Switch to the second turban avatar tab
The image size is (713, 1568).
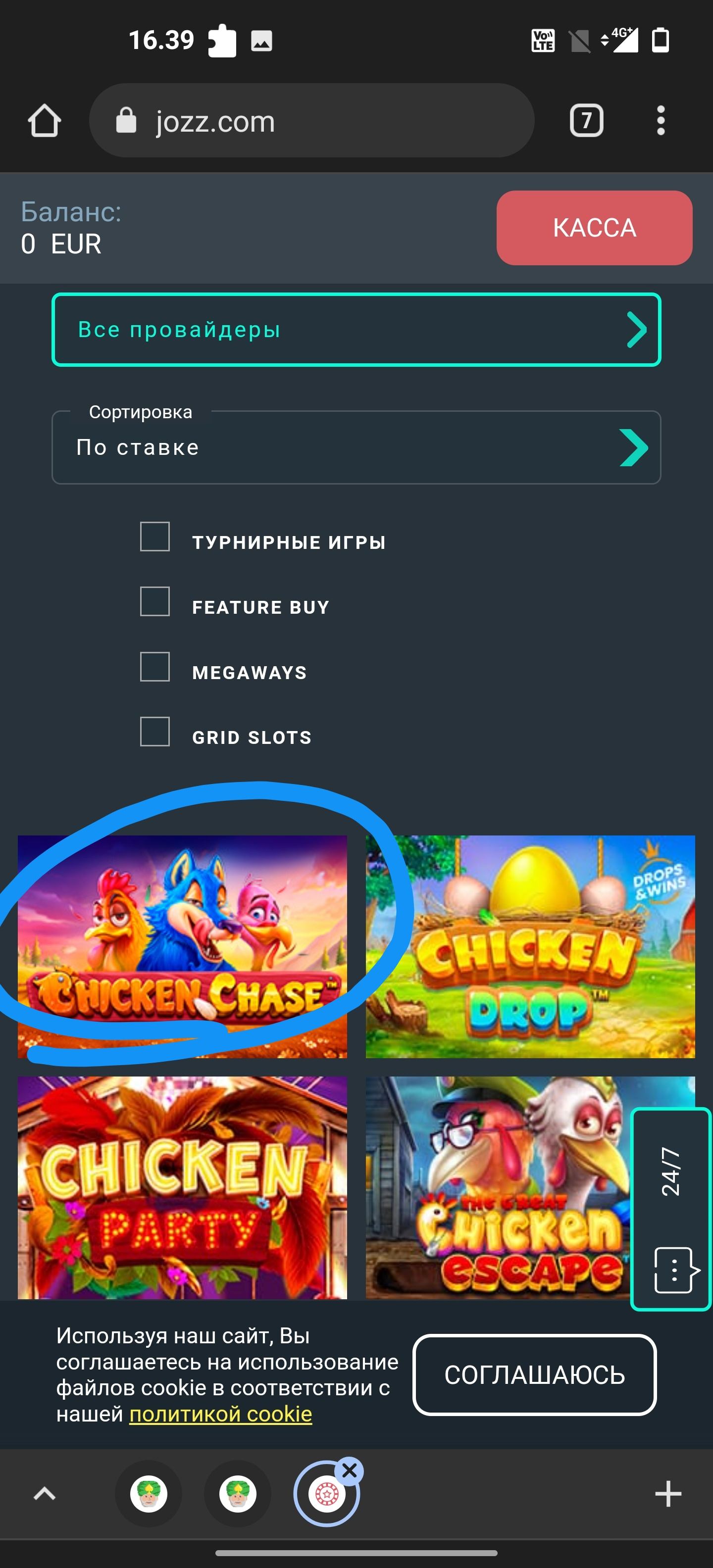pyautogui.click(x=238, y=1494)
